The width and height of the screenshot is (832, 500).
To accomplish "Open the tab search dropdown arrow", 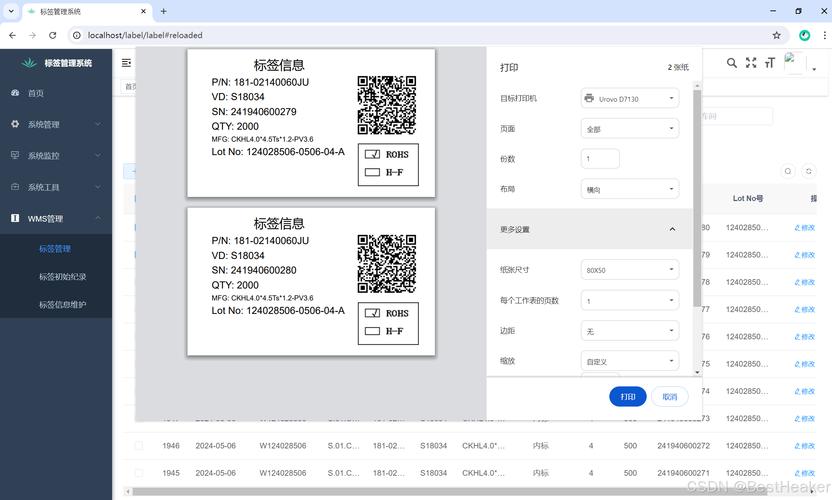I will tap(11, 11).
